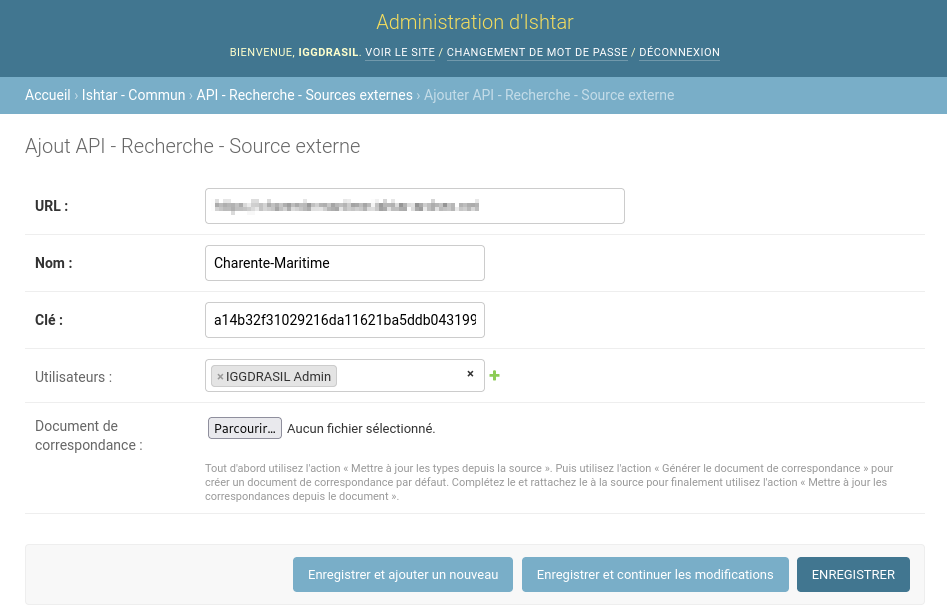The image size is (947, 606).
Task: Click the DÉCONNEXION link
Action: [x=679, y=53]
